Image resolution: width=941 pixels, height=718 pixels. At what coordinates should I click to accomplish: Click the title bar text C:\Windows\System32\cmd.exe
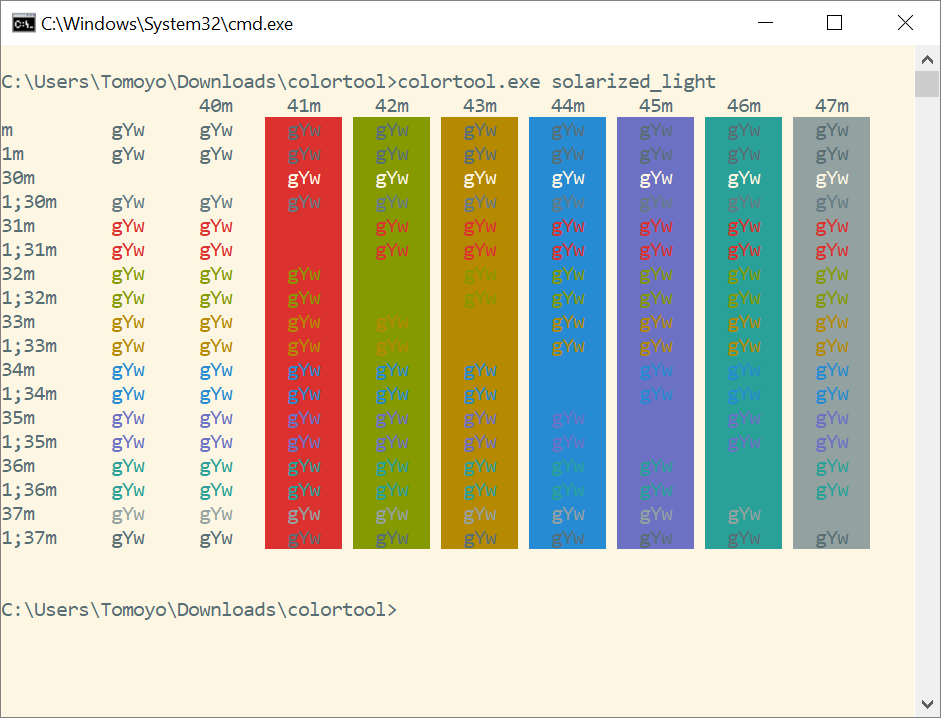(167, 24)
